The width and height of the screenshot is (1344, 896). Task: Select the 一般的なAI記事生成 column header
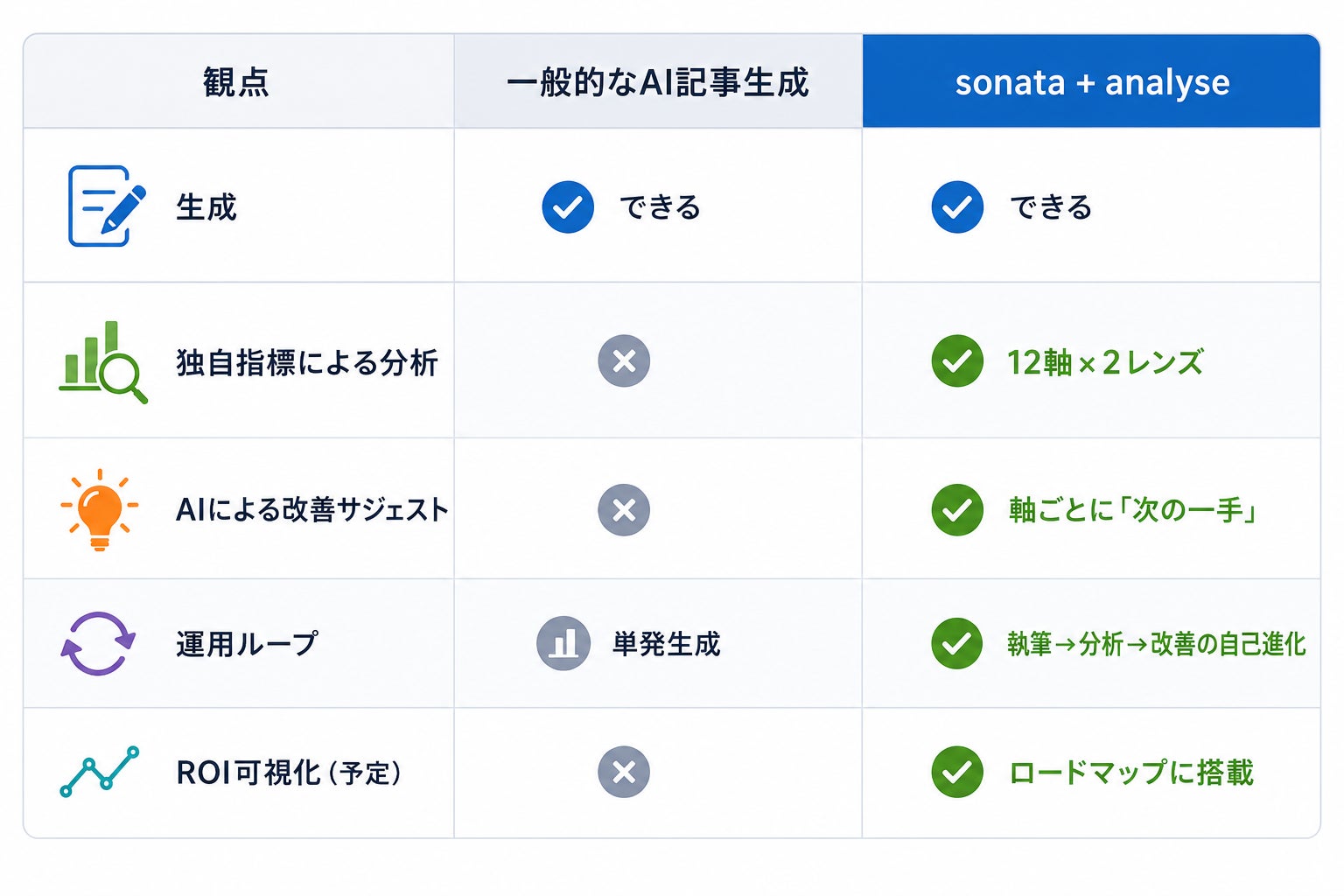pyautogui.click(x=658, y=81)
